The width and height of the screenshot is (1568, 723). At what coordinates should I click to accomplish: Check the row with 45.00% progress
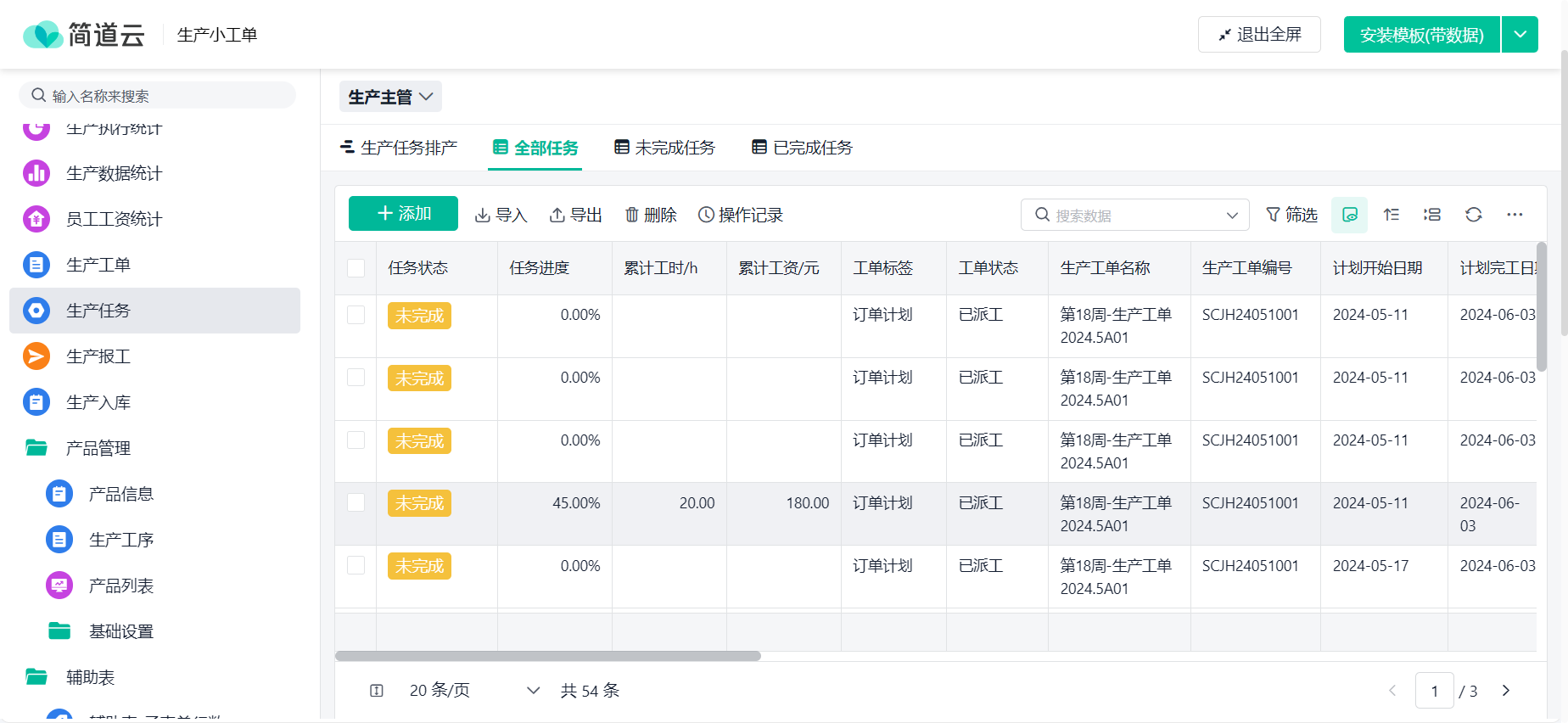356,502
